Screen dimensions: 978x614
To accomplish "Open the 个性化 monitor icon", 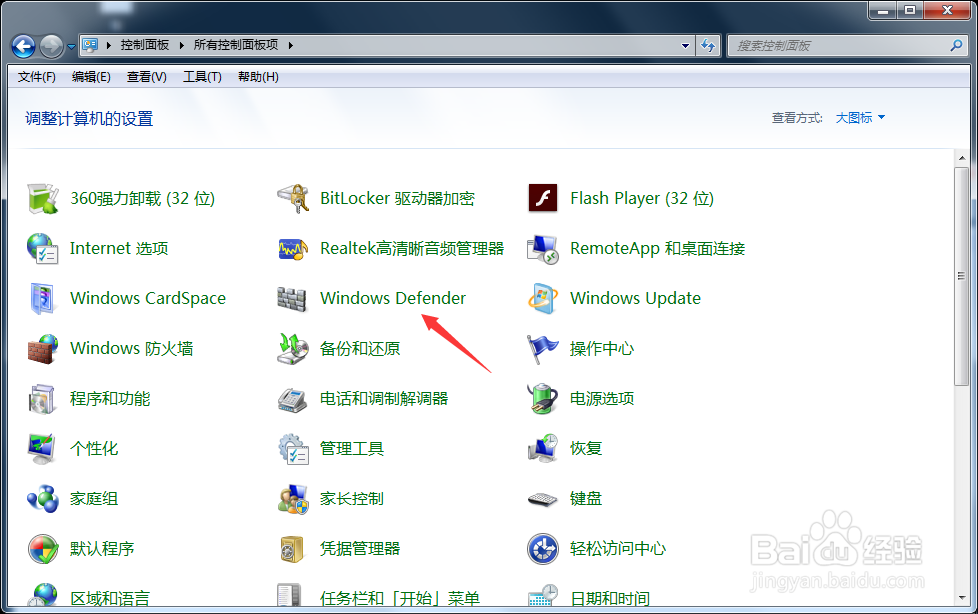I will 42,449.
